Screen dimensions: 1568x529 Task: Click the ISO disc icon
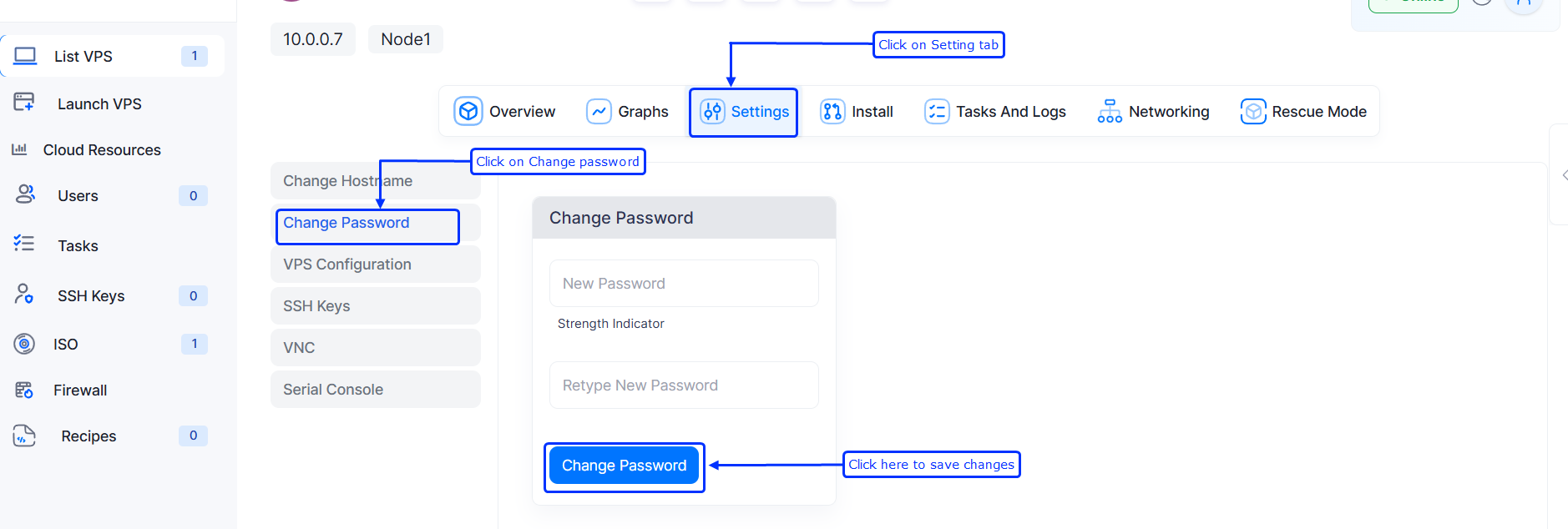pyautogui.click(x=25, y=344)
